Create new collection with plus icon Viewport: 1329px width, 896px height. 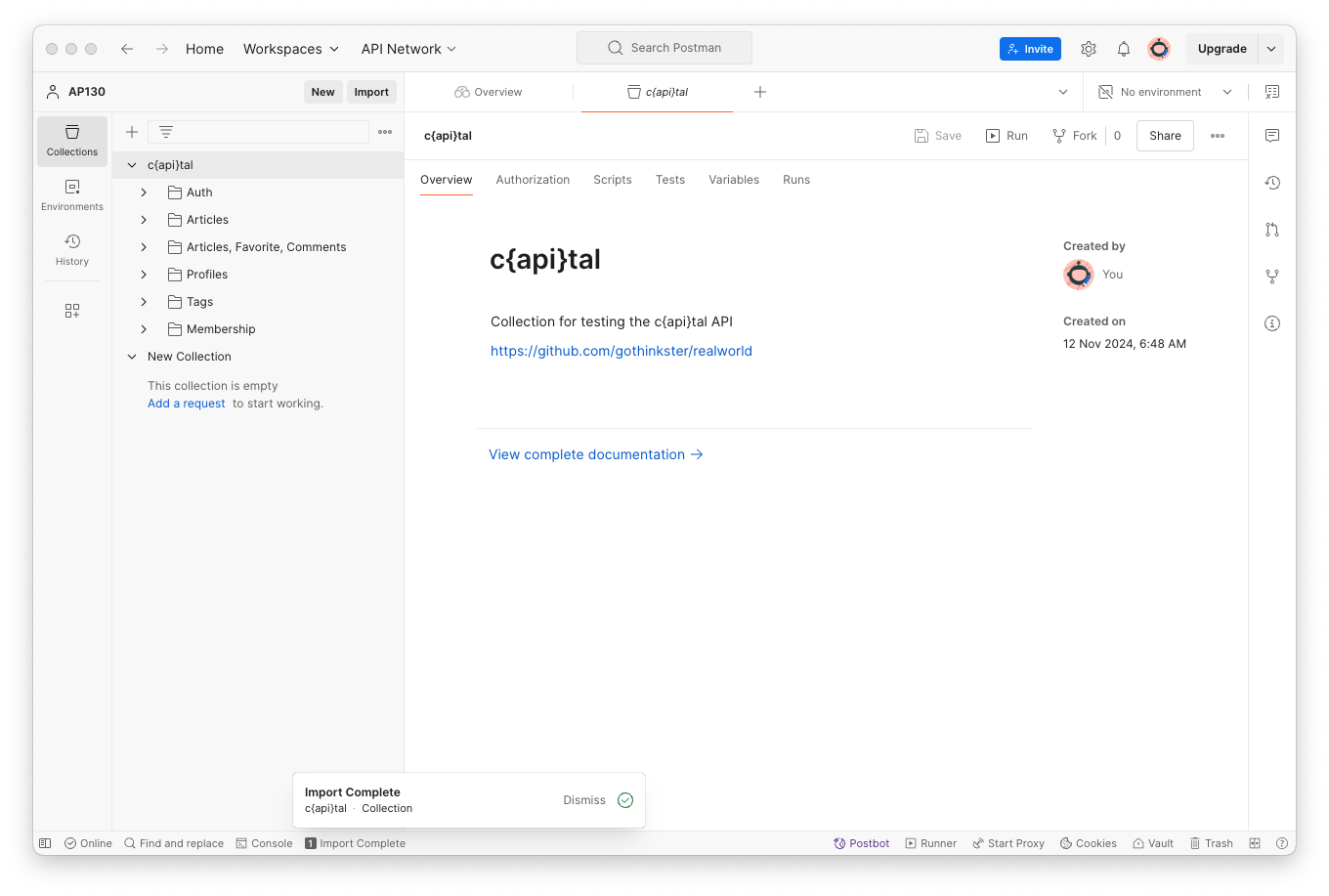[132, 132]
